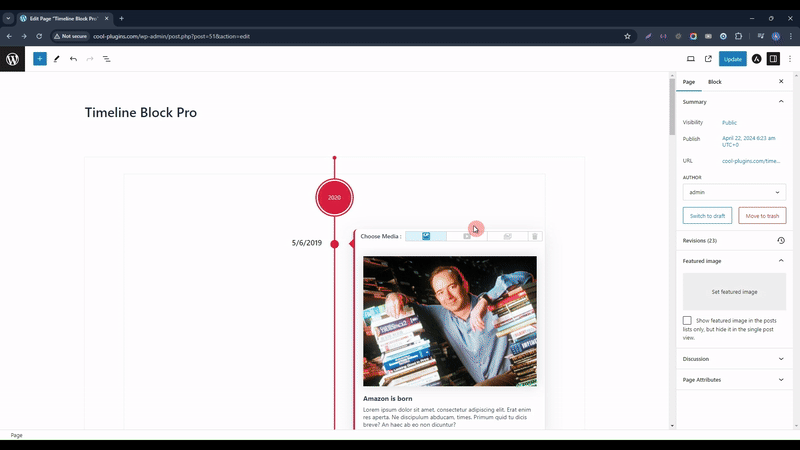
Task: Open page preview in new tab icon
Action: (708, 59)
